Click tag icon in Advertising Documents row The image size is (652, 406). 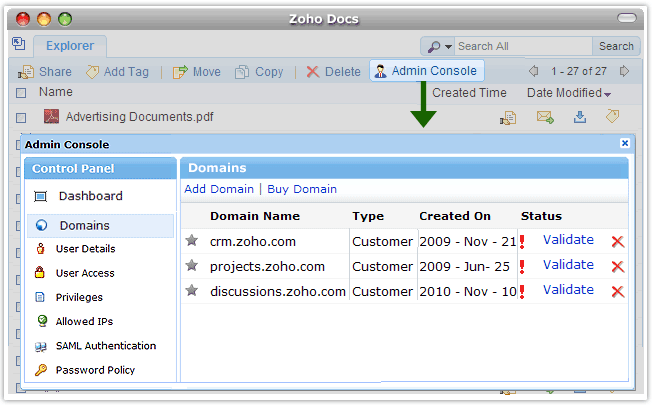pos(612,116)
